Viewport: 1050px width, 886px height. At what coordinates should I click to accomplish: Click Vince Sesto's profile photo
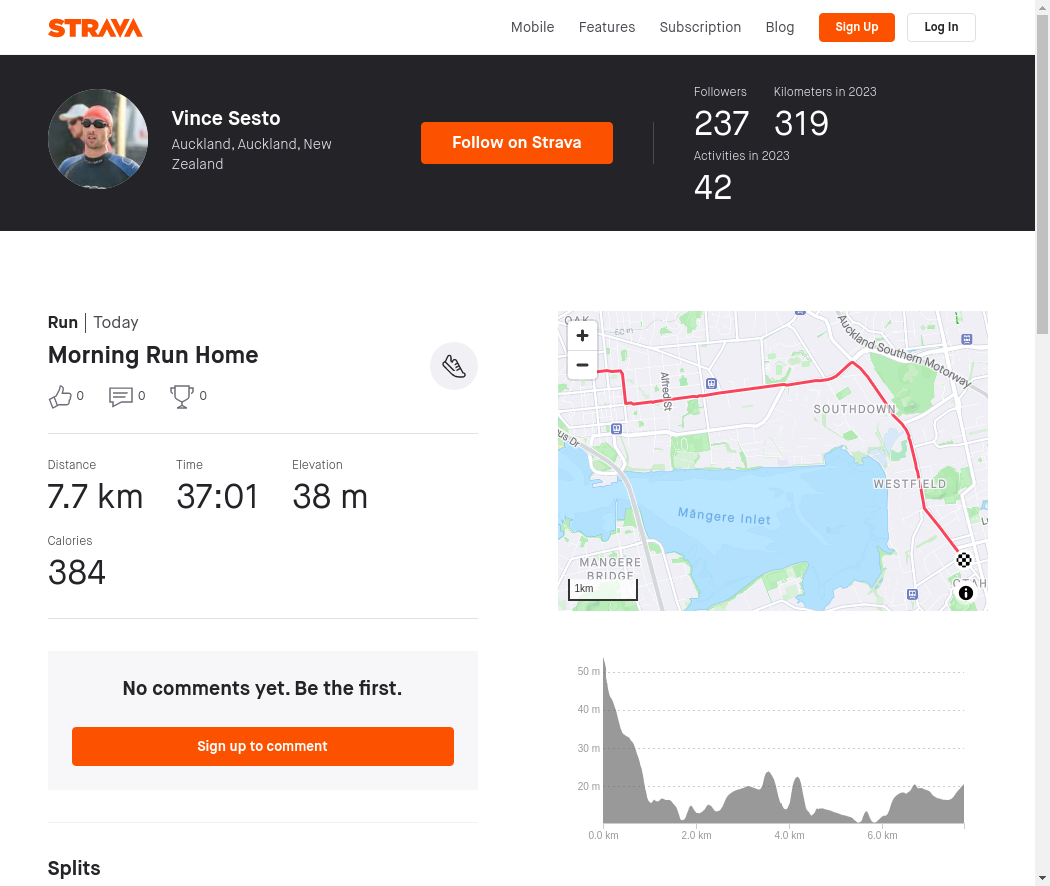98,139
